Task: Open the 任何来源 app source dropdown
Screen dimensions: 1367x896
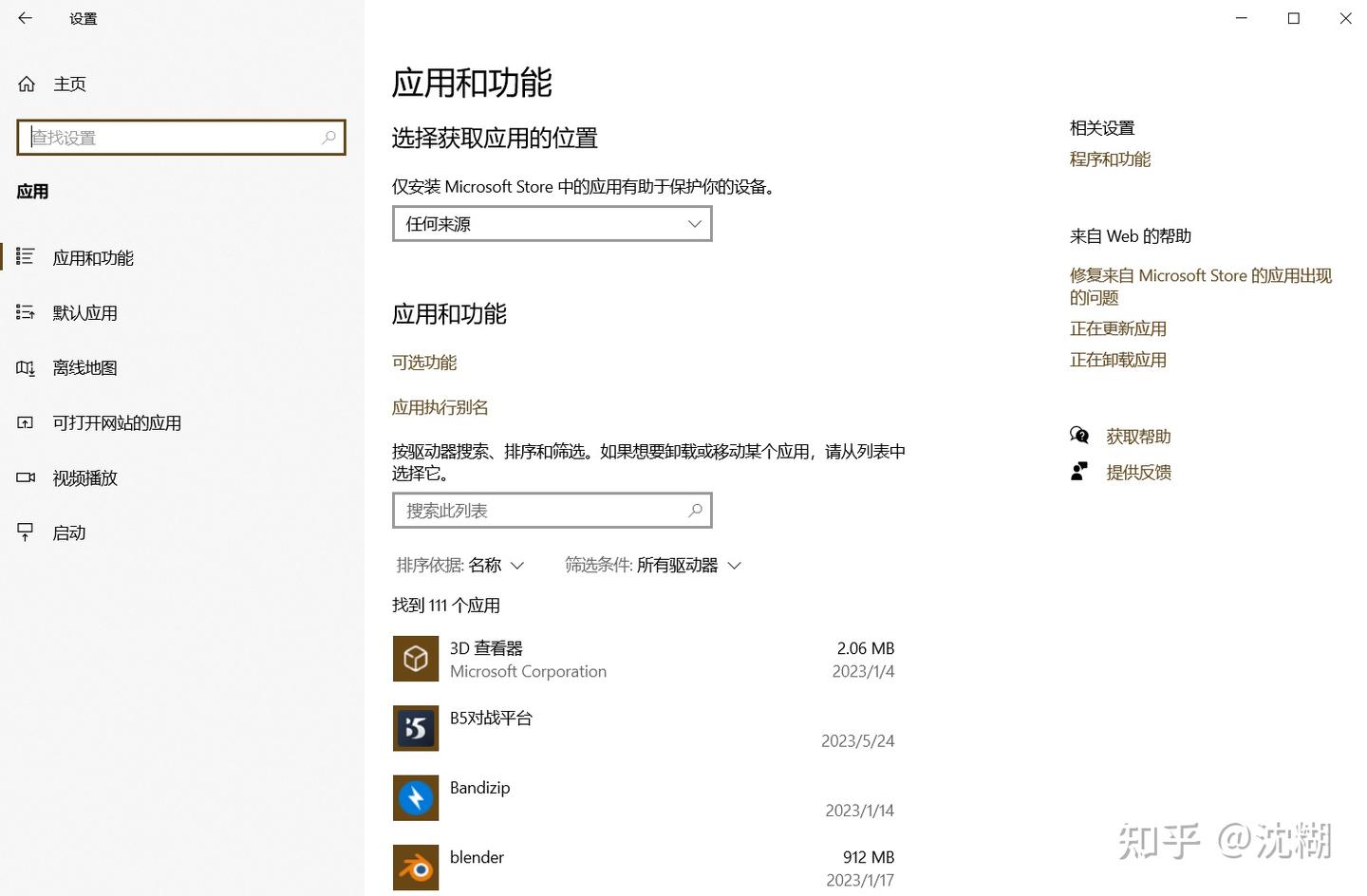Action: pyautogui.click(x=552, y=223)
